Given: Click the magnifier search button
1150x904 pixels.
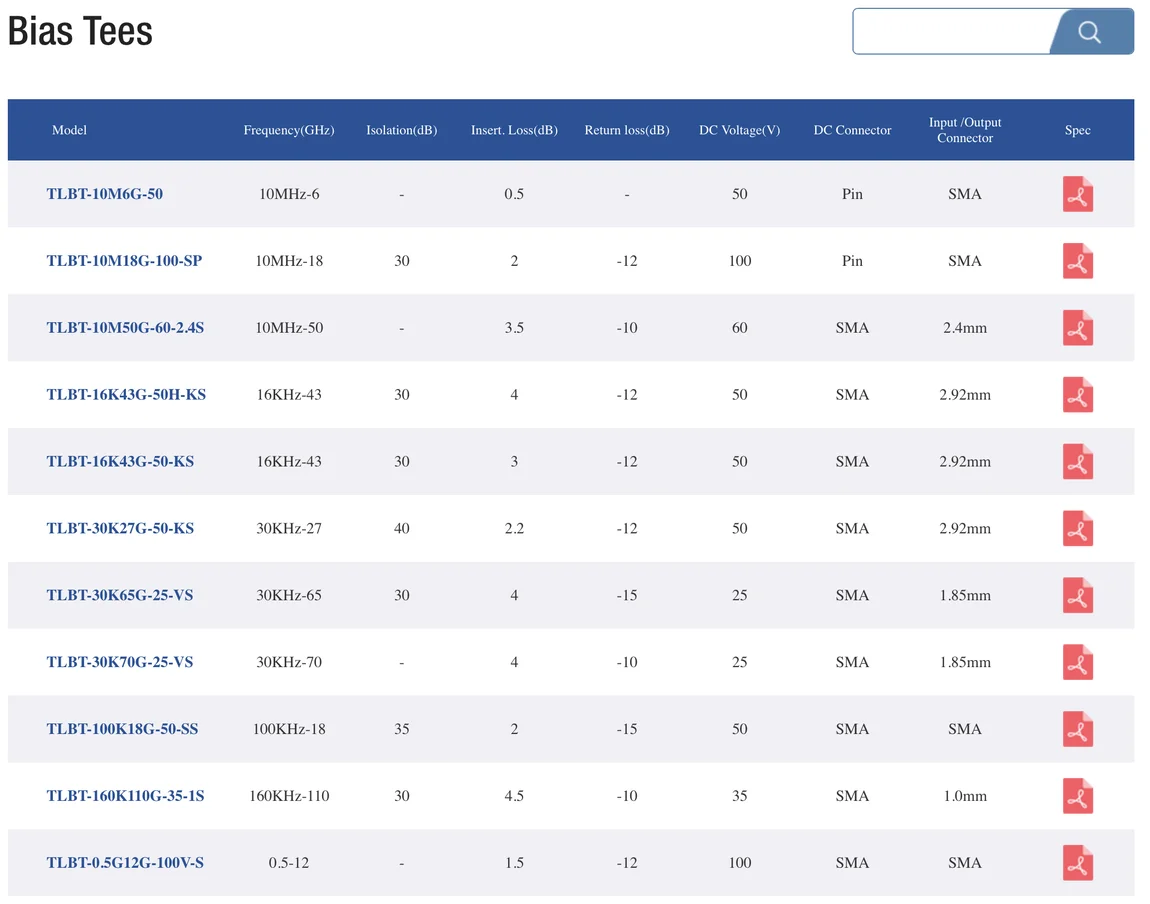Looking at the screenshot, I should (x=1091, y=32).
